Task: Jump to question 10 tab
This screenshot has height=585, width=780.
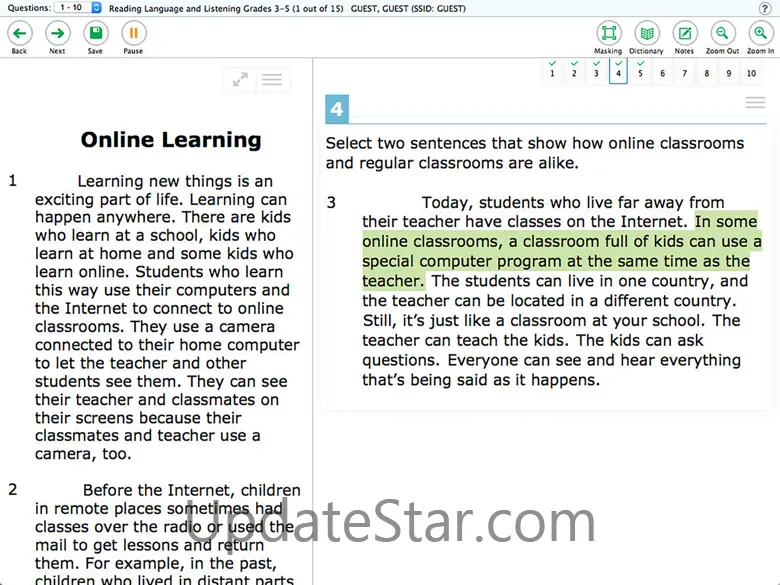Action: (751, 73)
